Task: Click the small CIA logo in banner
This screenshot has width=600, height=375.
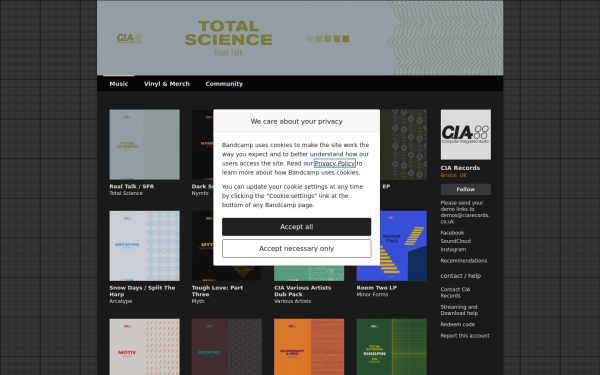Action: (129, 38)
